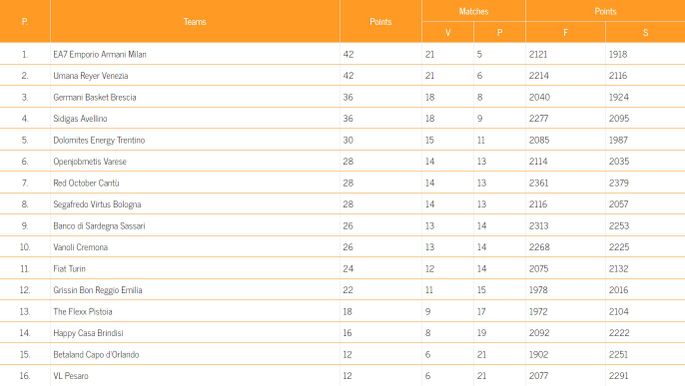Select Red October Cantù team

point(86,183)
